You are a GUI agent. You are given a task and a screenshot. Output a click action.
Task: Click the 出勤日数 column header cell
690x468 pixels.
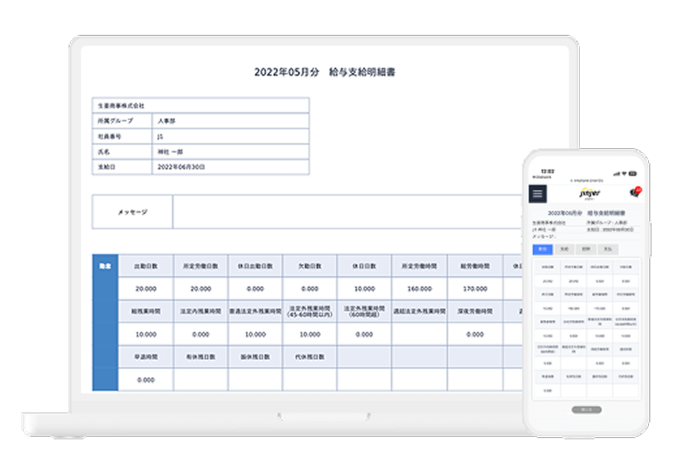145,267
